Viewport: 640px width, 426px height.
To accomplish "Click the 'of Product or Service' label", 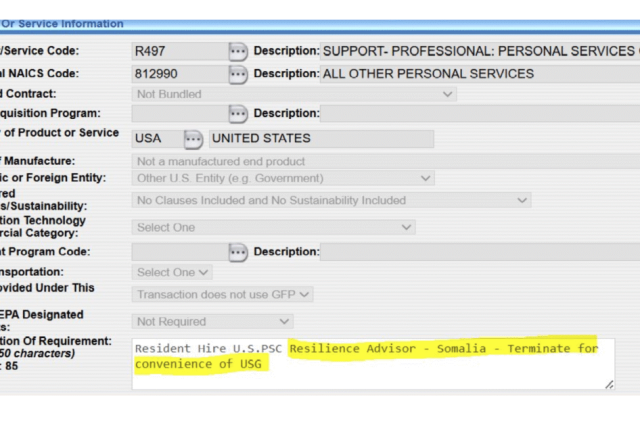I will [61, 133].
